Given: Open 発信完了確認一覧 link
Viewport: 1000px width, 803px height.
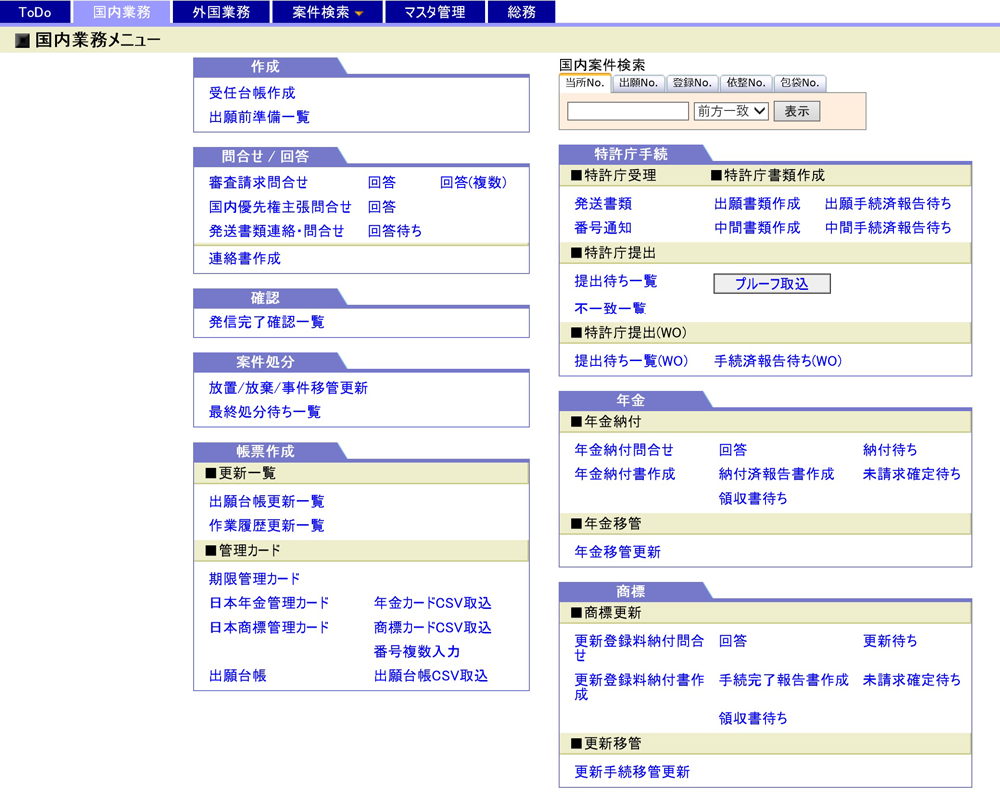Looking at the screenshot, I should tap(267, 323).
